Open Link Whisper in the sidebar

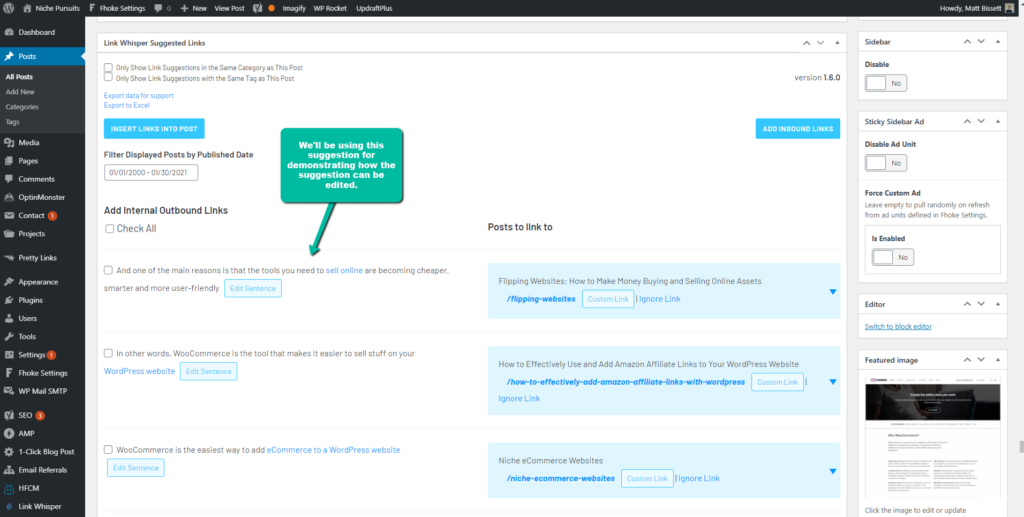coord(42,506)
